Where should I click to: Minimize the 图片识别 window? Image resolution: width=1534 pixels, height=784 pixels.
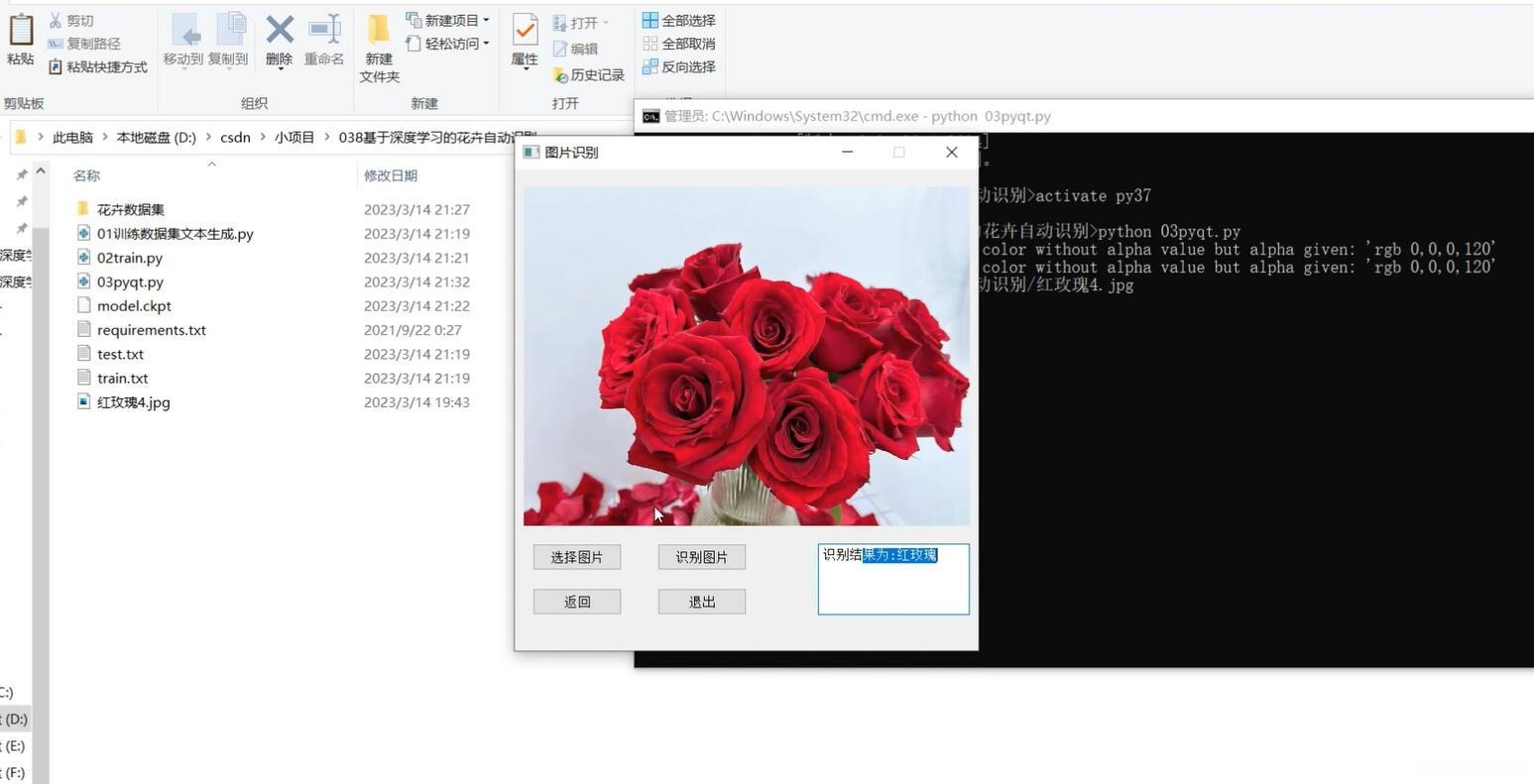(847, 152)
